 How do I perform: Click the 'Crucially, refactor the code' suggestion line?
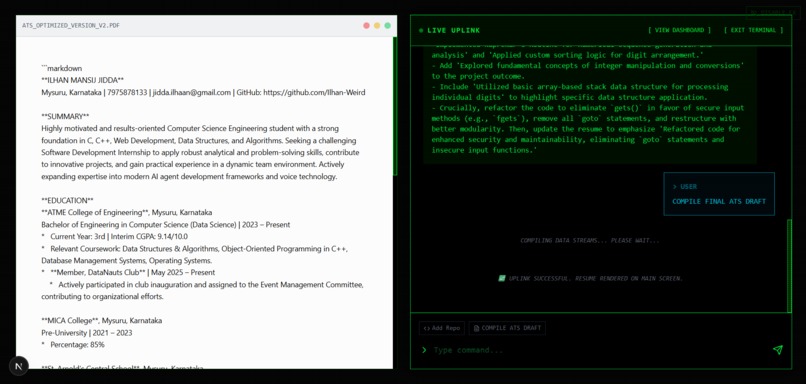[588, 129]
